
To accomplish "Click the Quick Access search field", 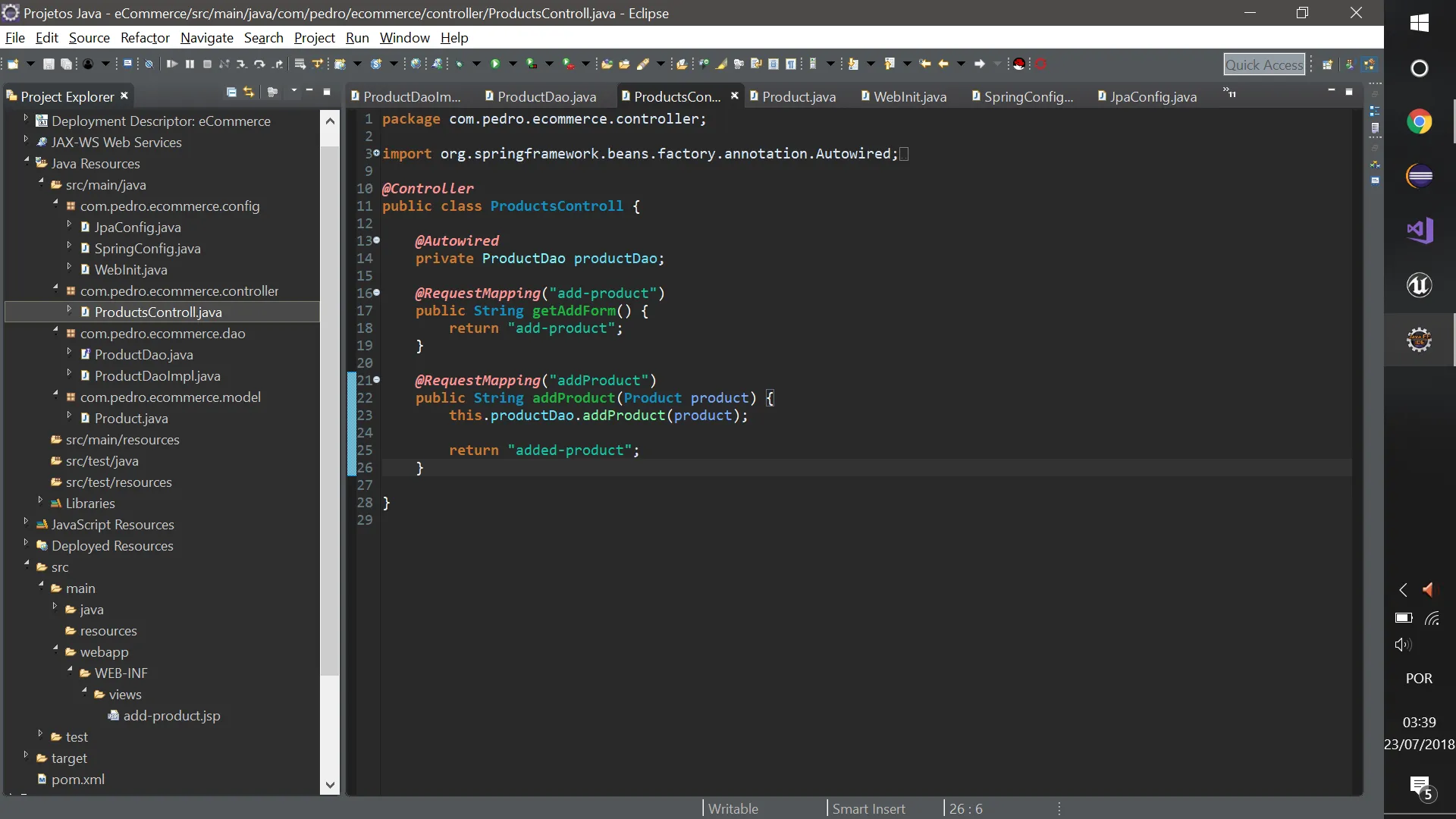I will coord(1263,65).
